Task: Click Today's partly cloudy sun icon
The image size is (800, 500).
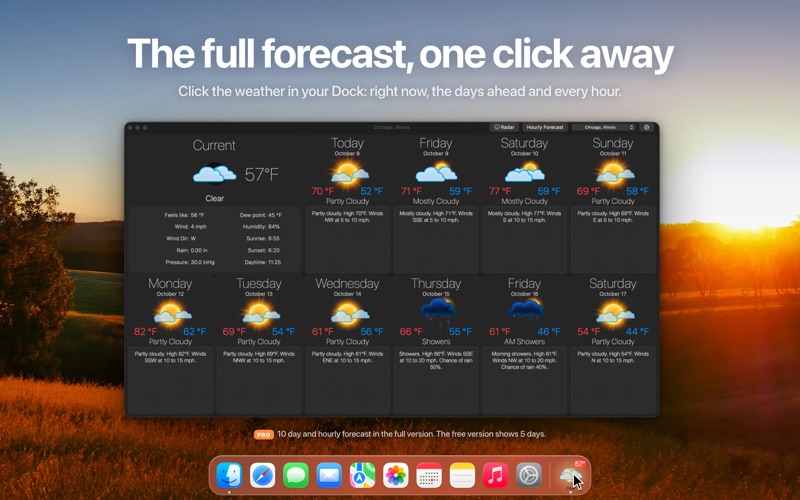Action: click(x=348, y=173)
